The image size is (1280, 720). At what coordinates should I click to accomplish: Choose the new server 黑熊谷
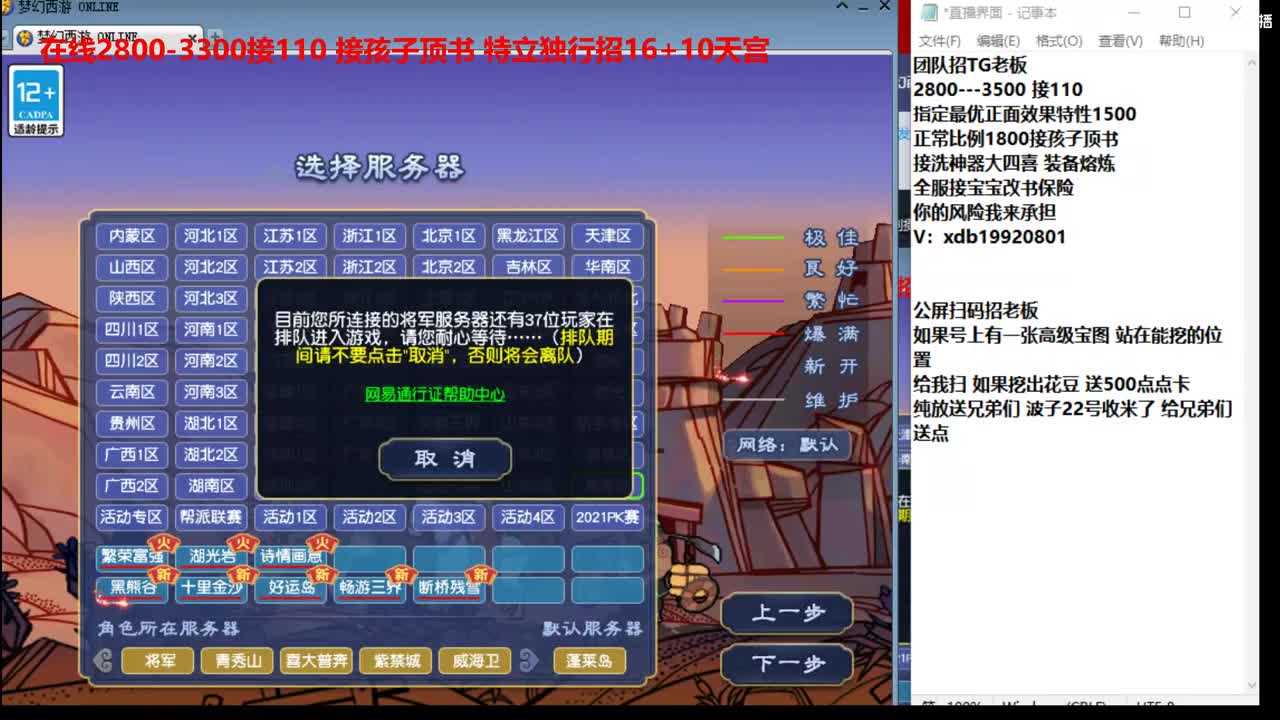point(132,588)
